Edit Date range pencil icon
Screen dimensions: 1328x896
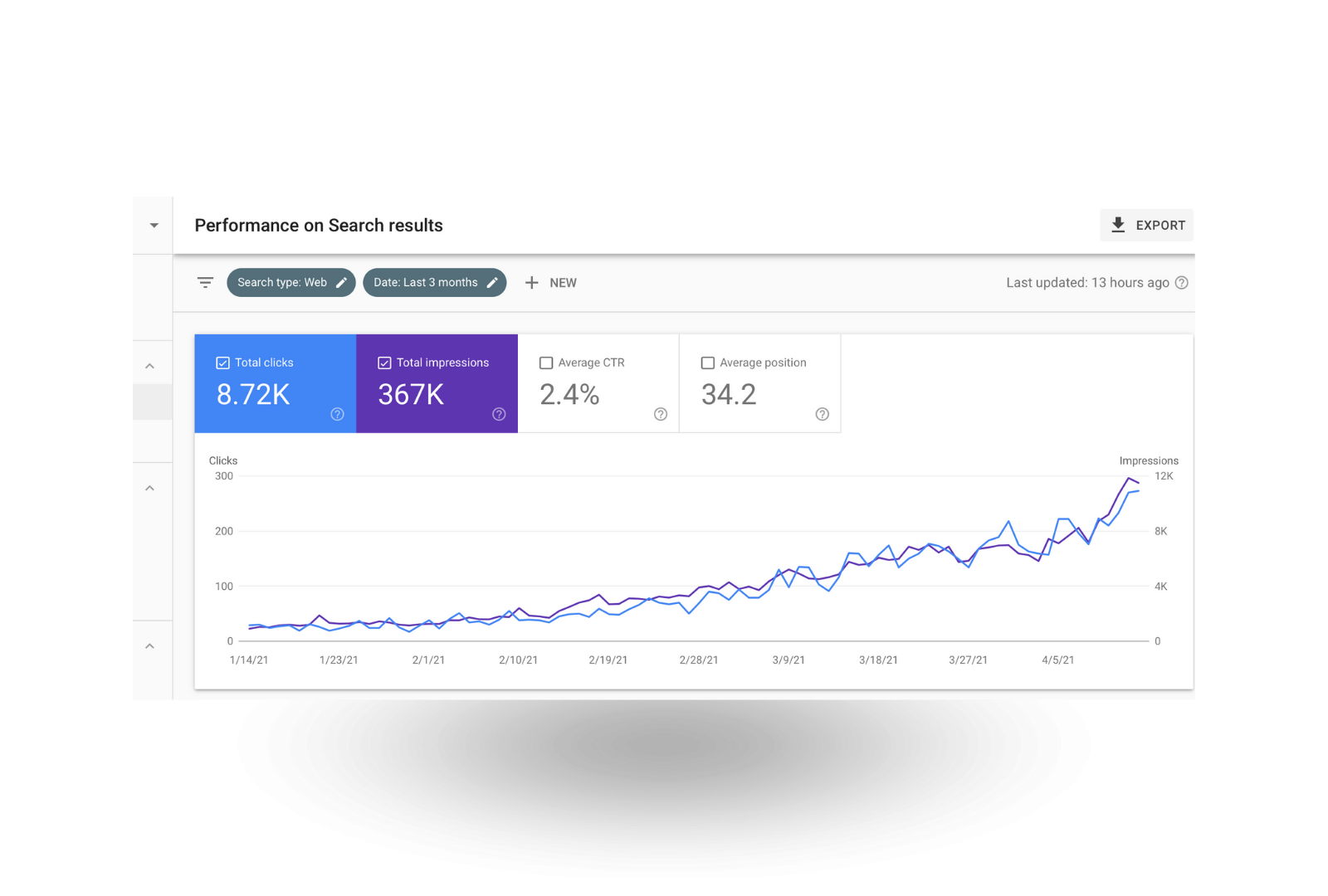click(492, 283)
